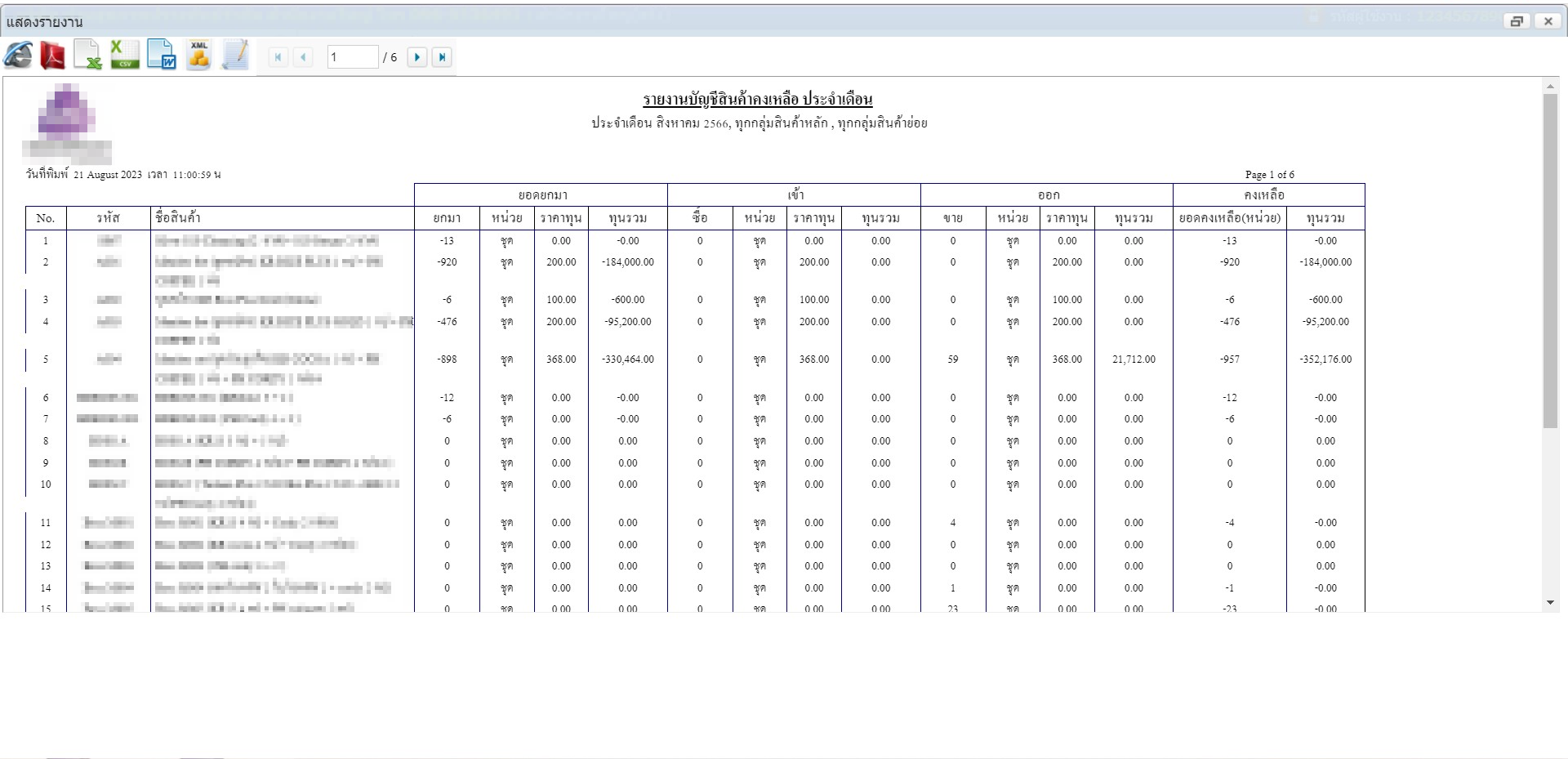The image size is (1568, 759).
Task: Export report as CSV file
Action: [x=124, y=56]
